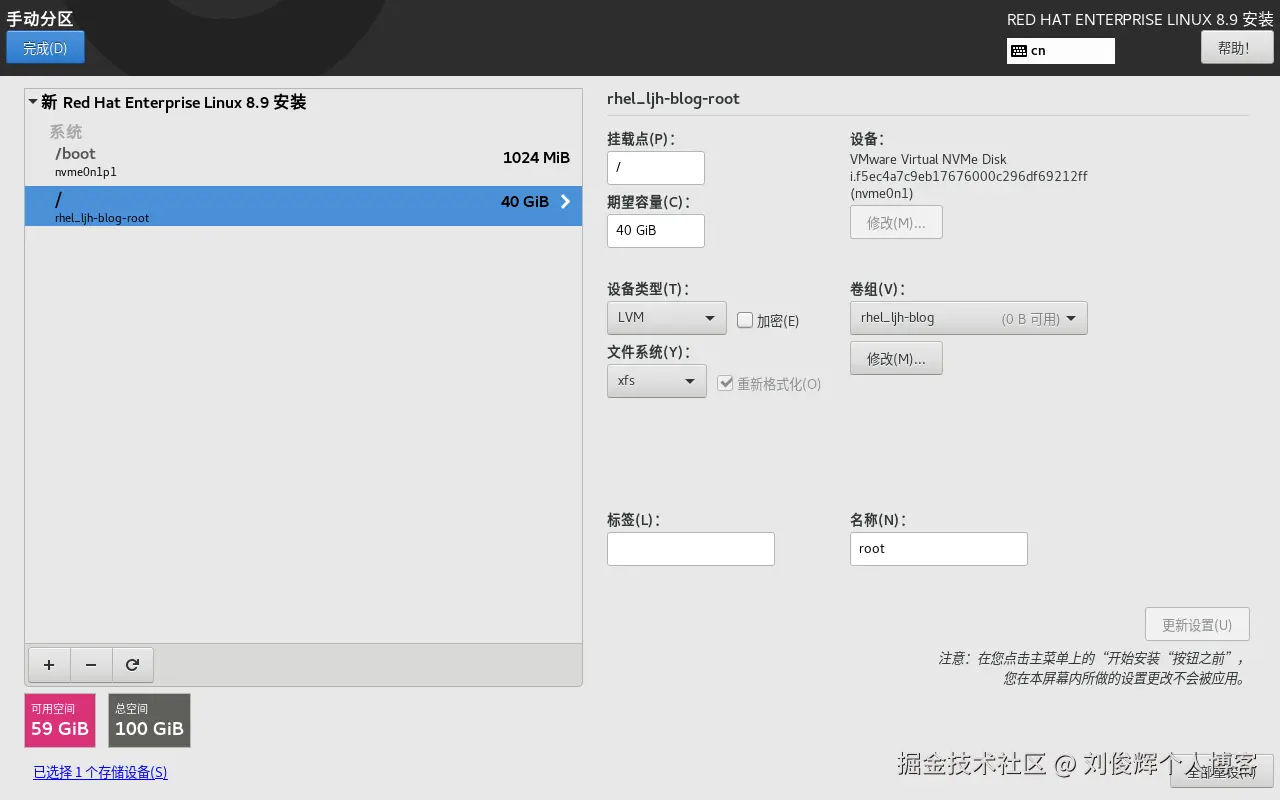Reload storage configuration from disk icon

[x=132, y=665]
